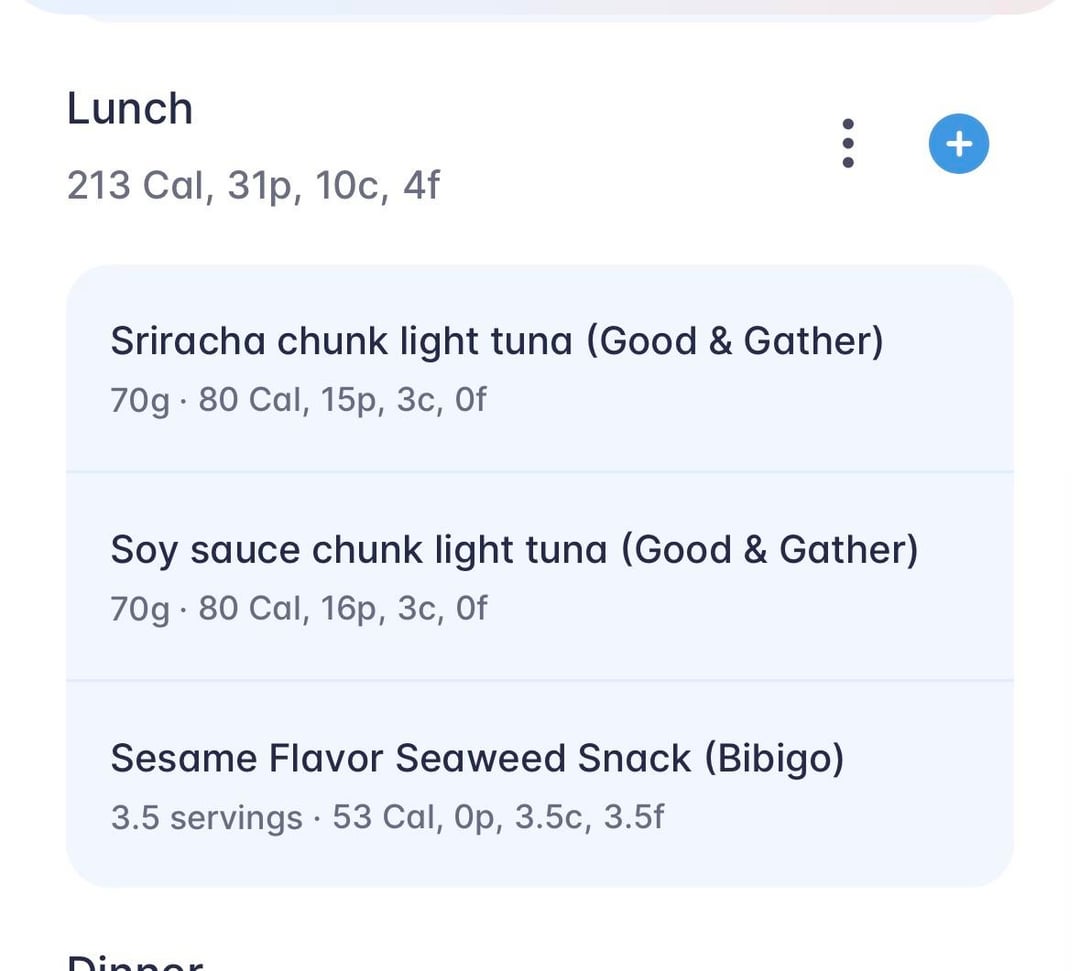Click "(Good & Gather)" brand on Soy sauce tuna
Image resolution: width=1080 pixels, height=971 pixels.
769,551
